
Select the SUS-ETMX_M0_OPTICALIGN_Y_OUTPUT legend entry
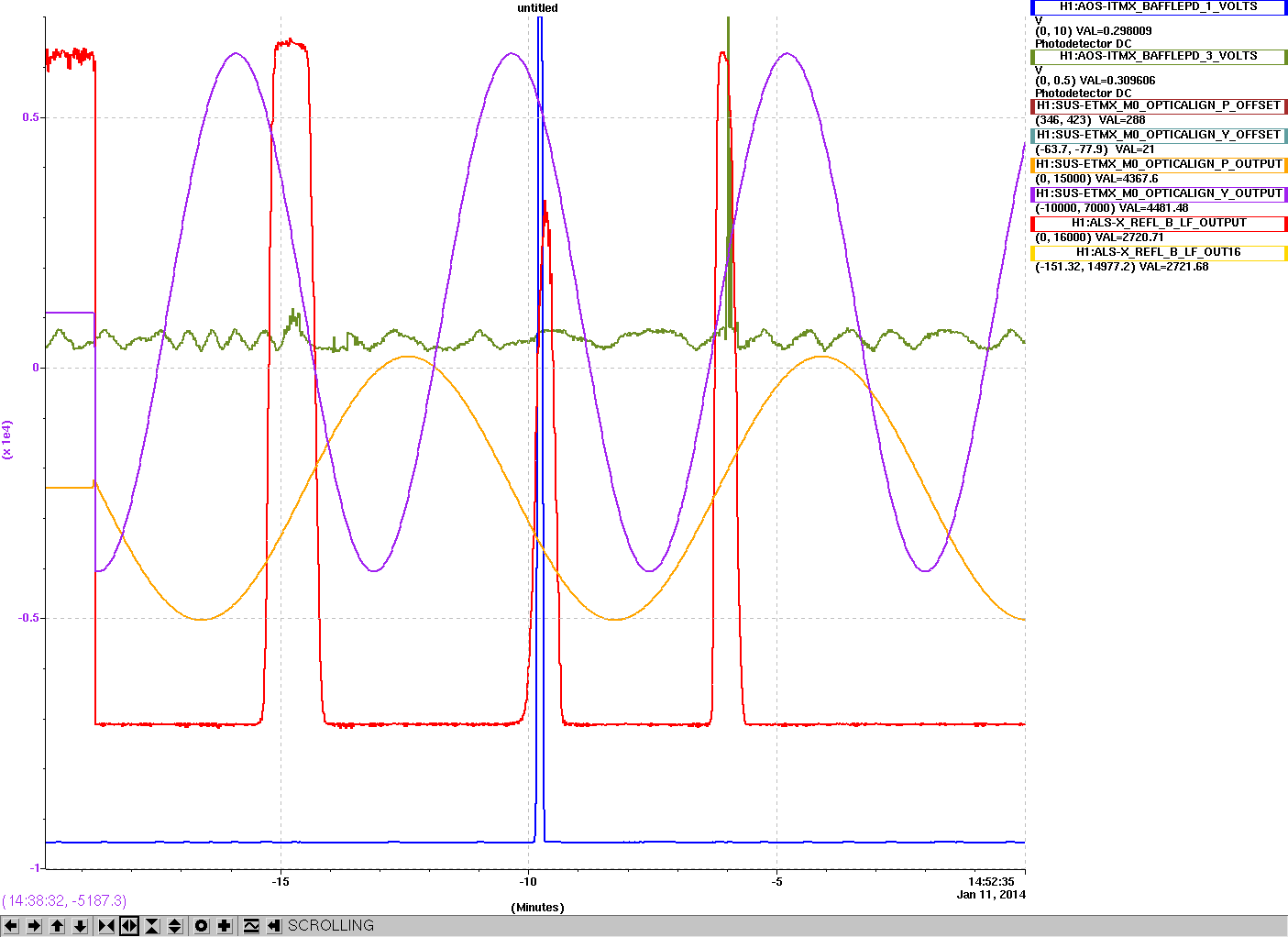click(x=1159, y=193)
